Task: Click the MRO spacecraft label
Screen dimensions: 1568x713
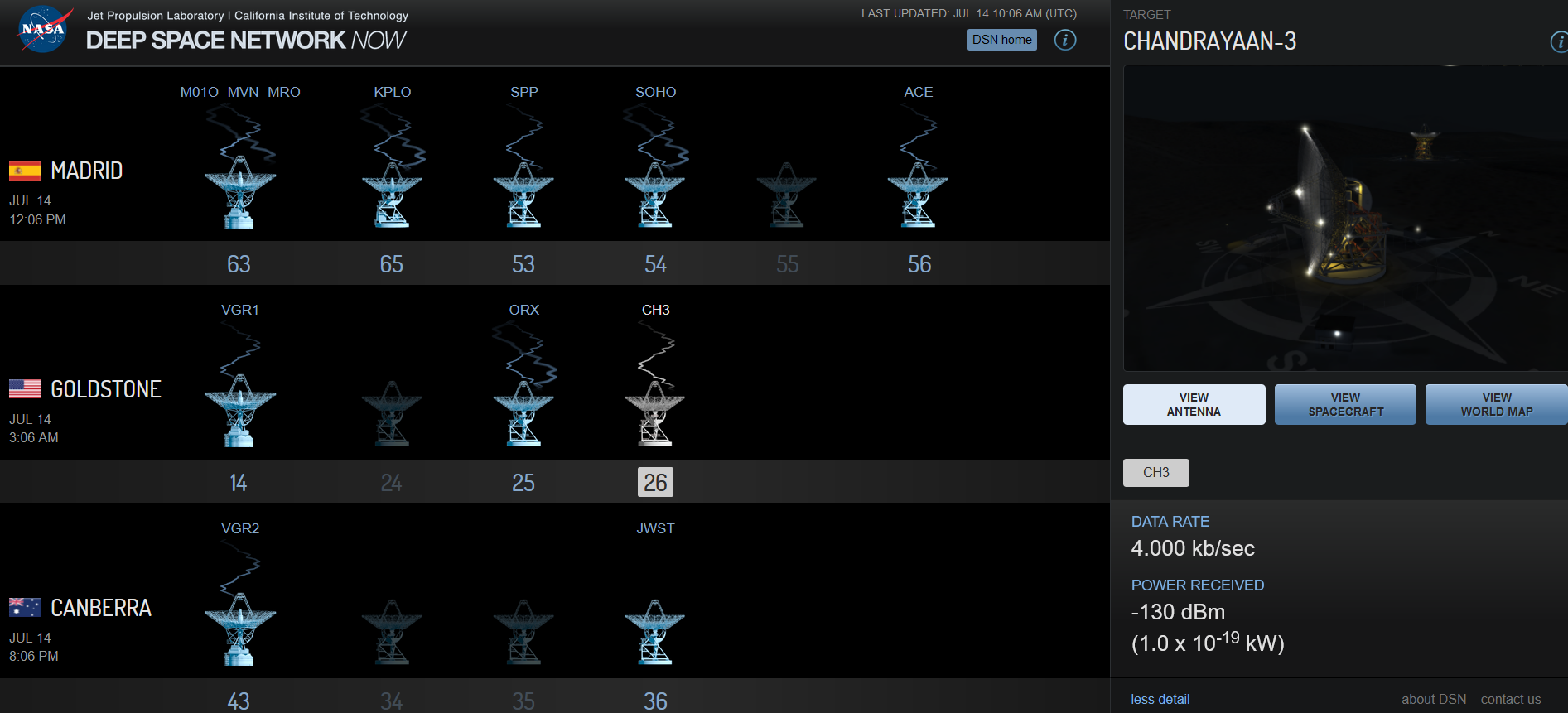Action: coord(284,92)
